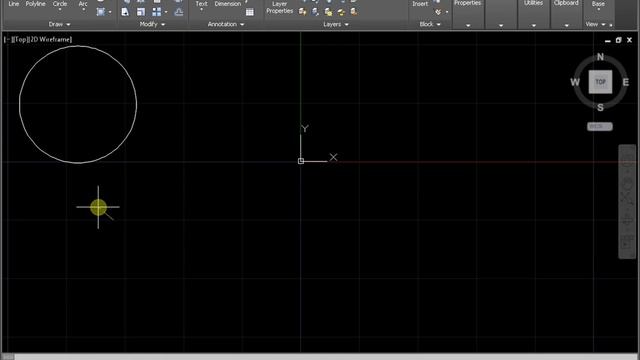The height and width of the screenshot is (360, 640).
Task: Open the Hatch icon's dropdown arrow
Action: tap(110, 12)
